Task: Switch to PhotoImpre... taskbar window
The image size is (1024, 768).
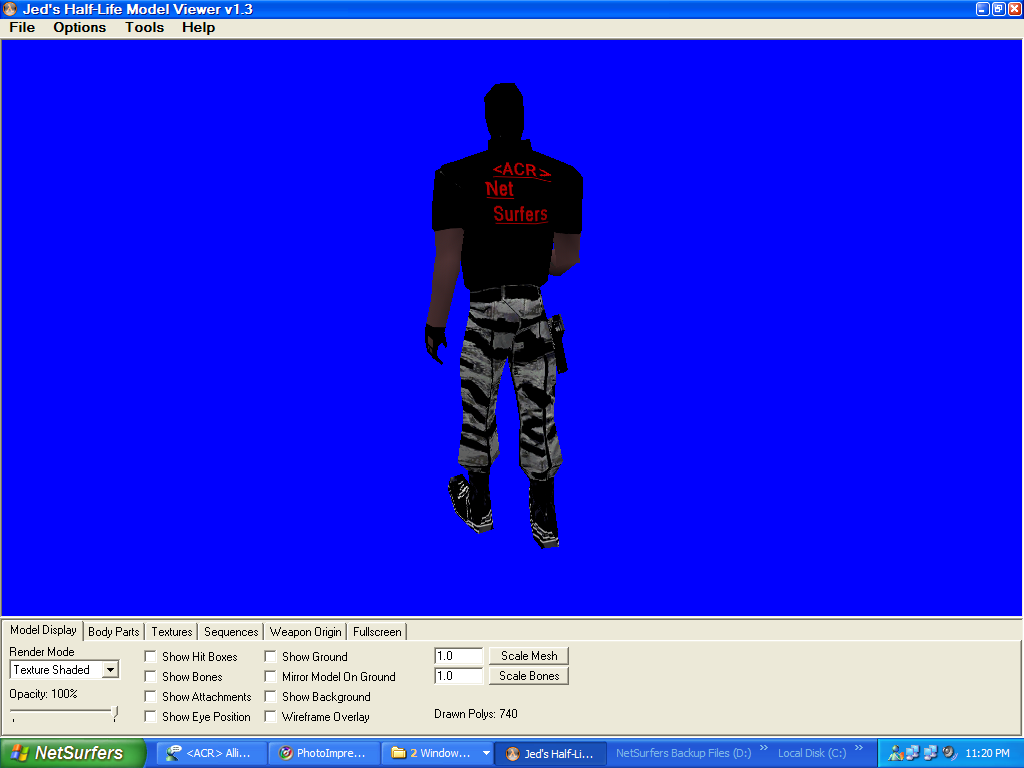Action: (x=325, y=753)
